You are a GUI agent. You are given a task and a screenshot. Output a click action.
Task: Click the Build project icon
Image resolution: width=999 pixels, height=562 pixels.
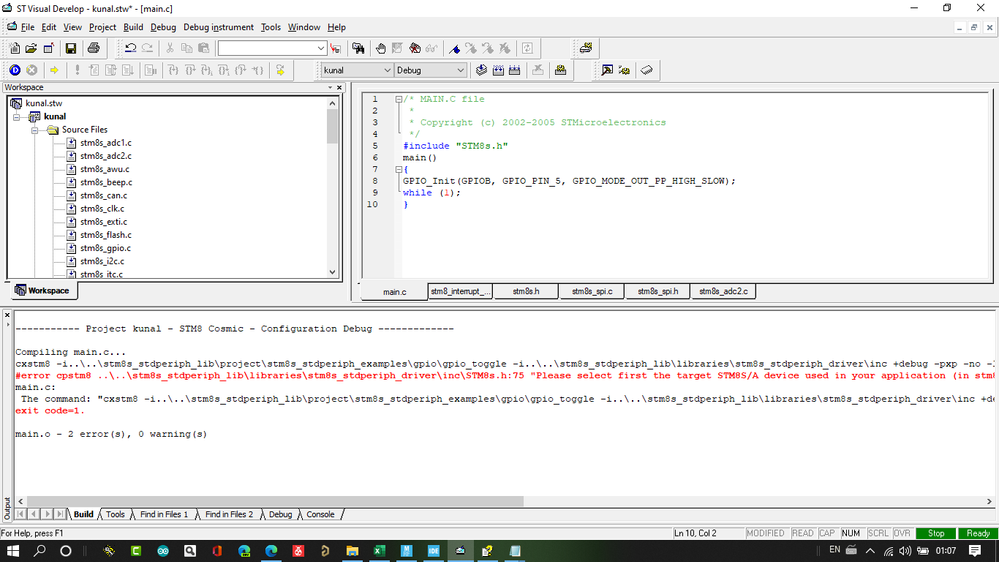click(x=498, y=70)
